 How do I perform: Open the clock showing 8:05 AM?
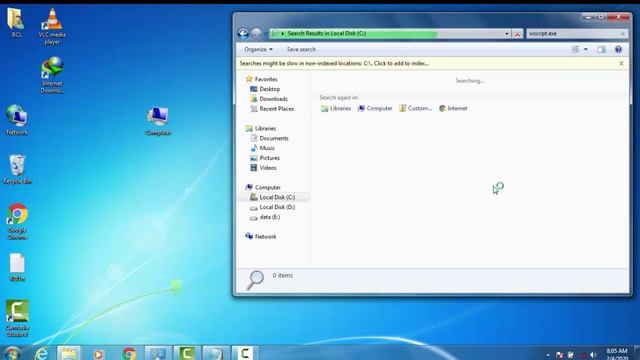pos(617,354)
